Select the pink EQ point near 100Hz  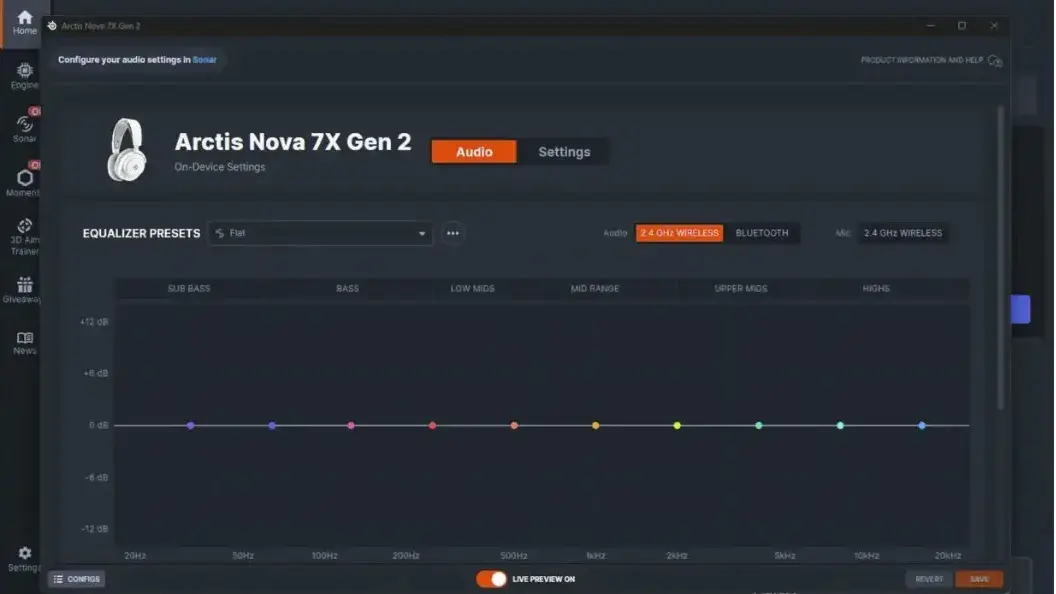[351, 426]
